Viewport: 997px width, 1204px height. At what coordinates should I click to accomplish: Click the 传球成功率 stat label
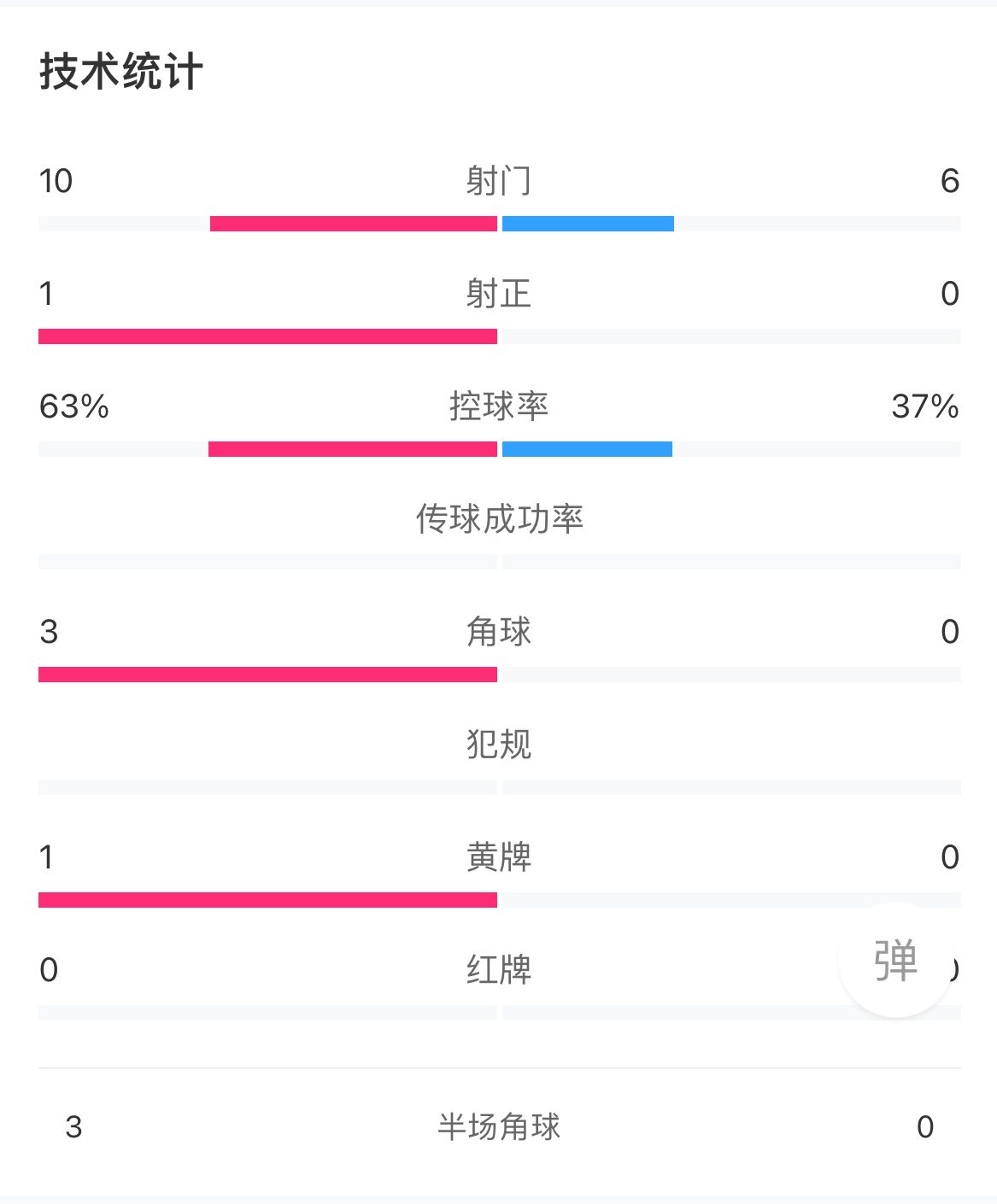pos(499,519)
